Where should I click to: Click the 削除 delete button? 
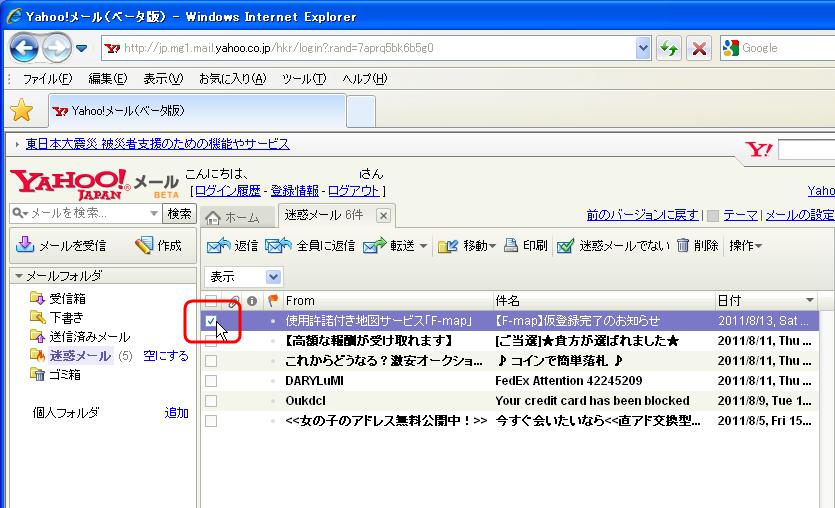point(698,245)
